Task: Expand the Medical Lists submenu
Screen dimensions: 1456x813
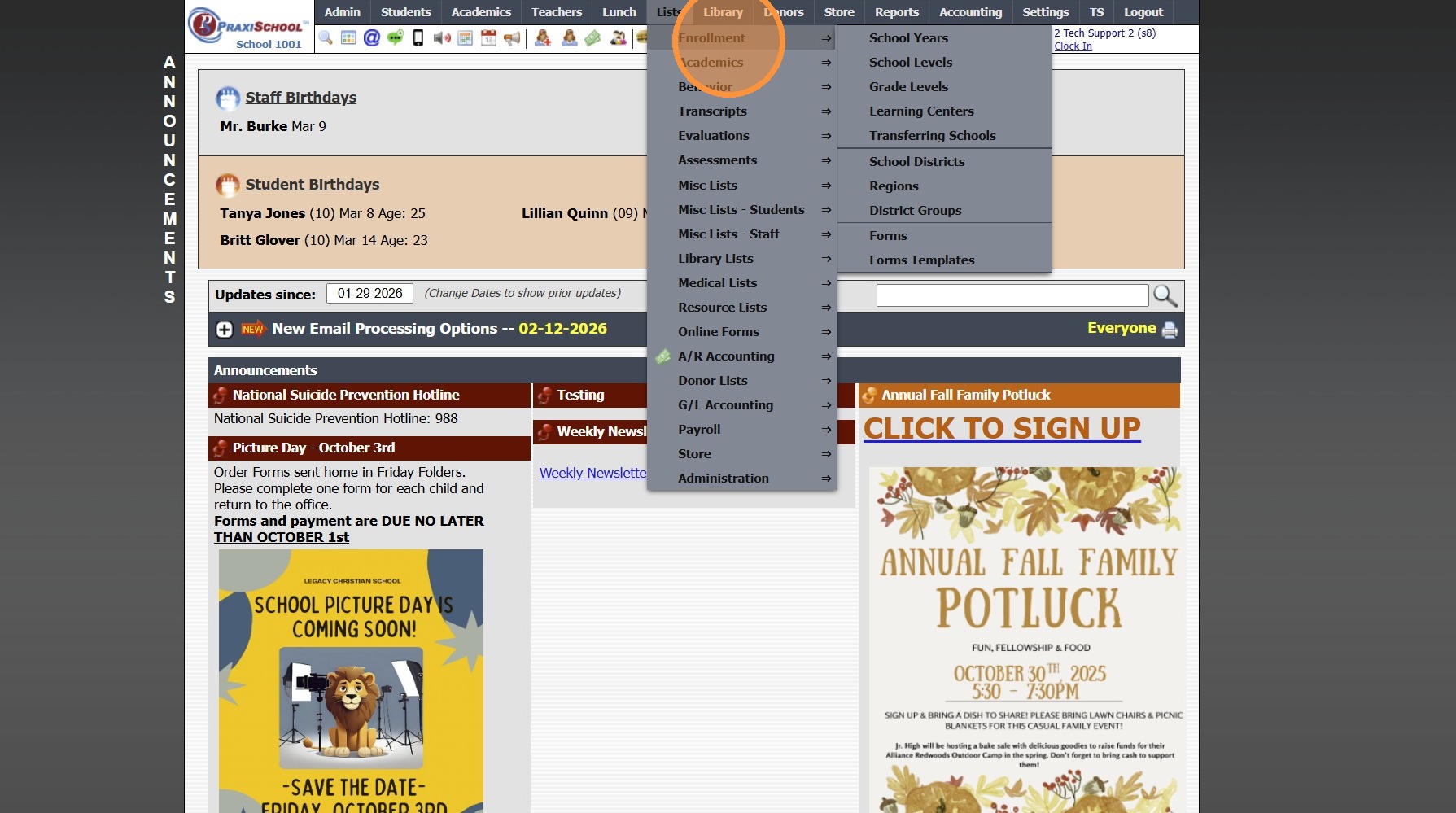Action: pos(742,283)
